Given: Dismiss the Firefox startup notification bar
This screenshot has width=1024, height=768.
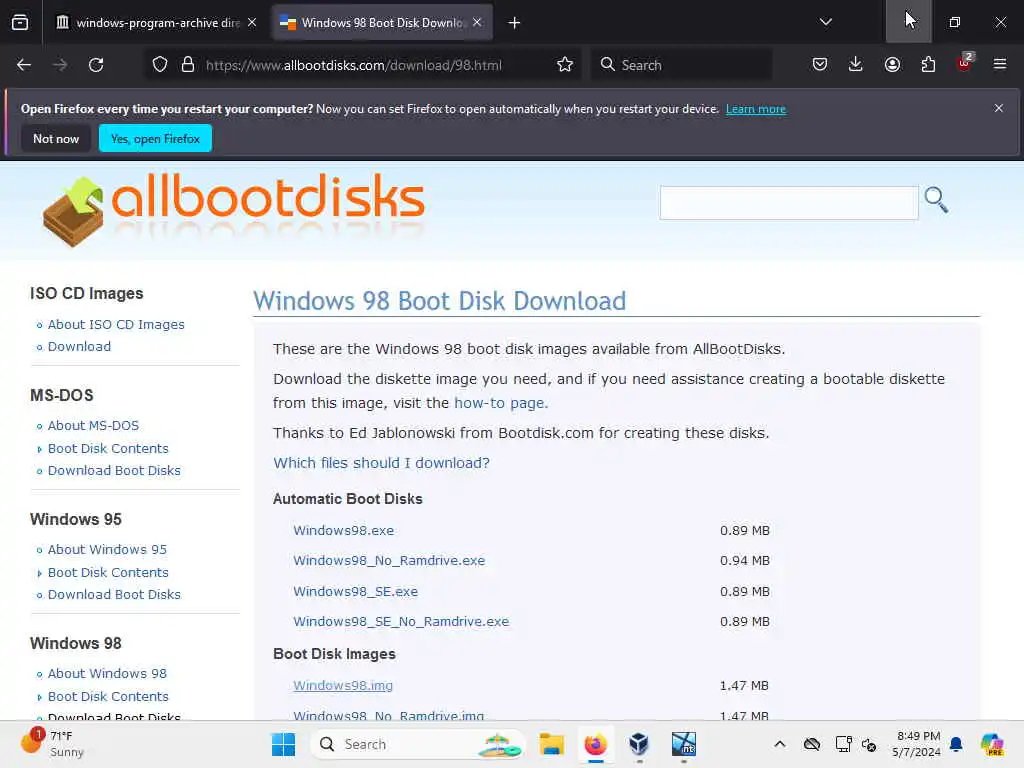Looking at the screenshot, I should tap(999, 108).
